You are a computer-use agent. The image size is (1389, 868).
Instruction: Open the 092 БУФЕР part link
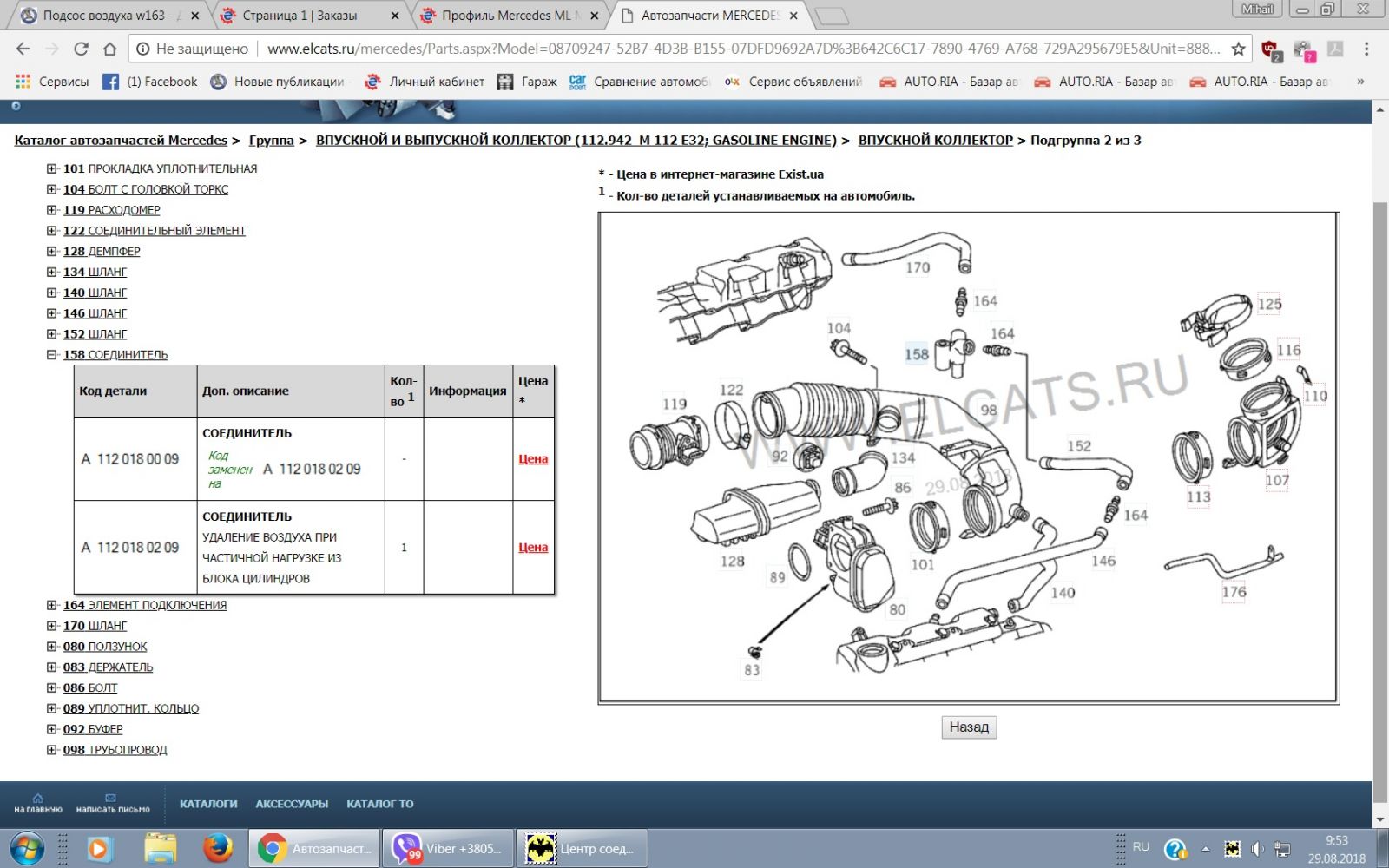(93, 729)
